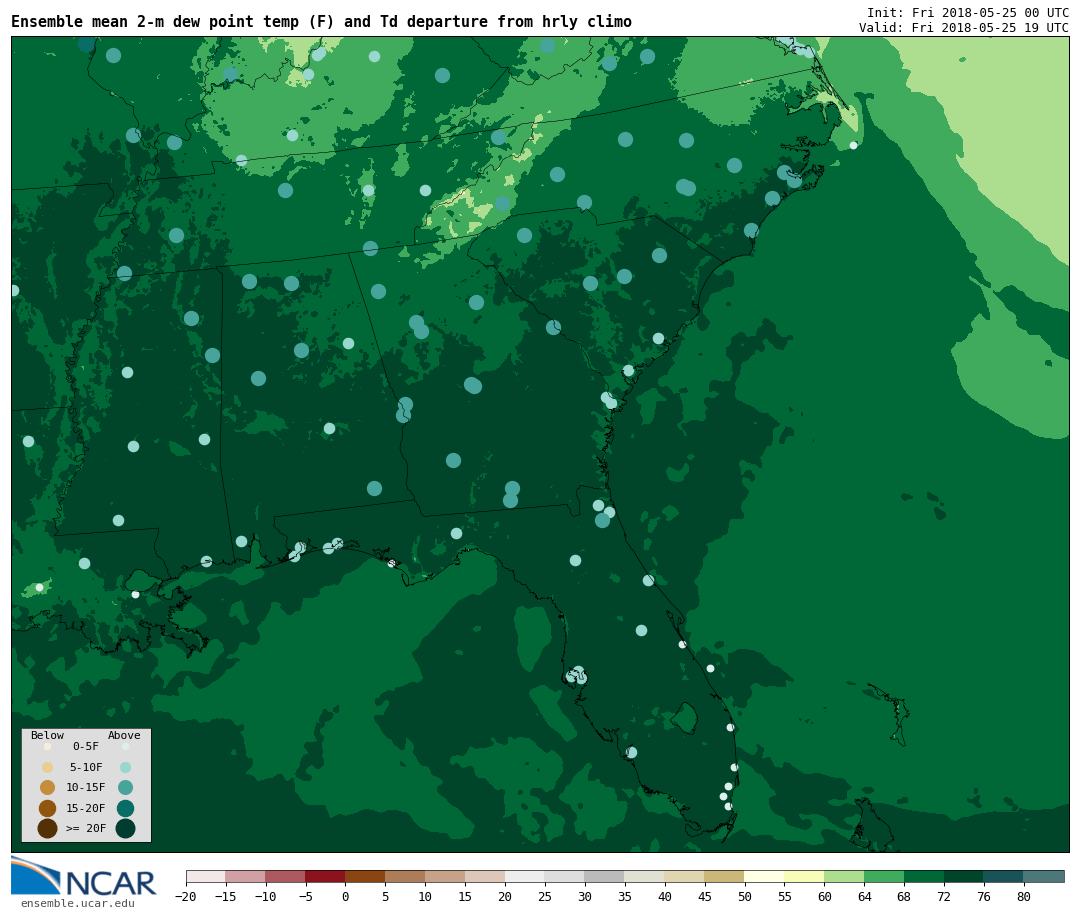Select the light aqua '5-10F' Above legend circle
The width and height of the screenshot is (1080, 915).
pos(125,768)
